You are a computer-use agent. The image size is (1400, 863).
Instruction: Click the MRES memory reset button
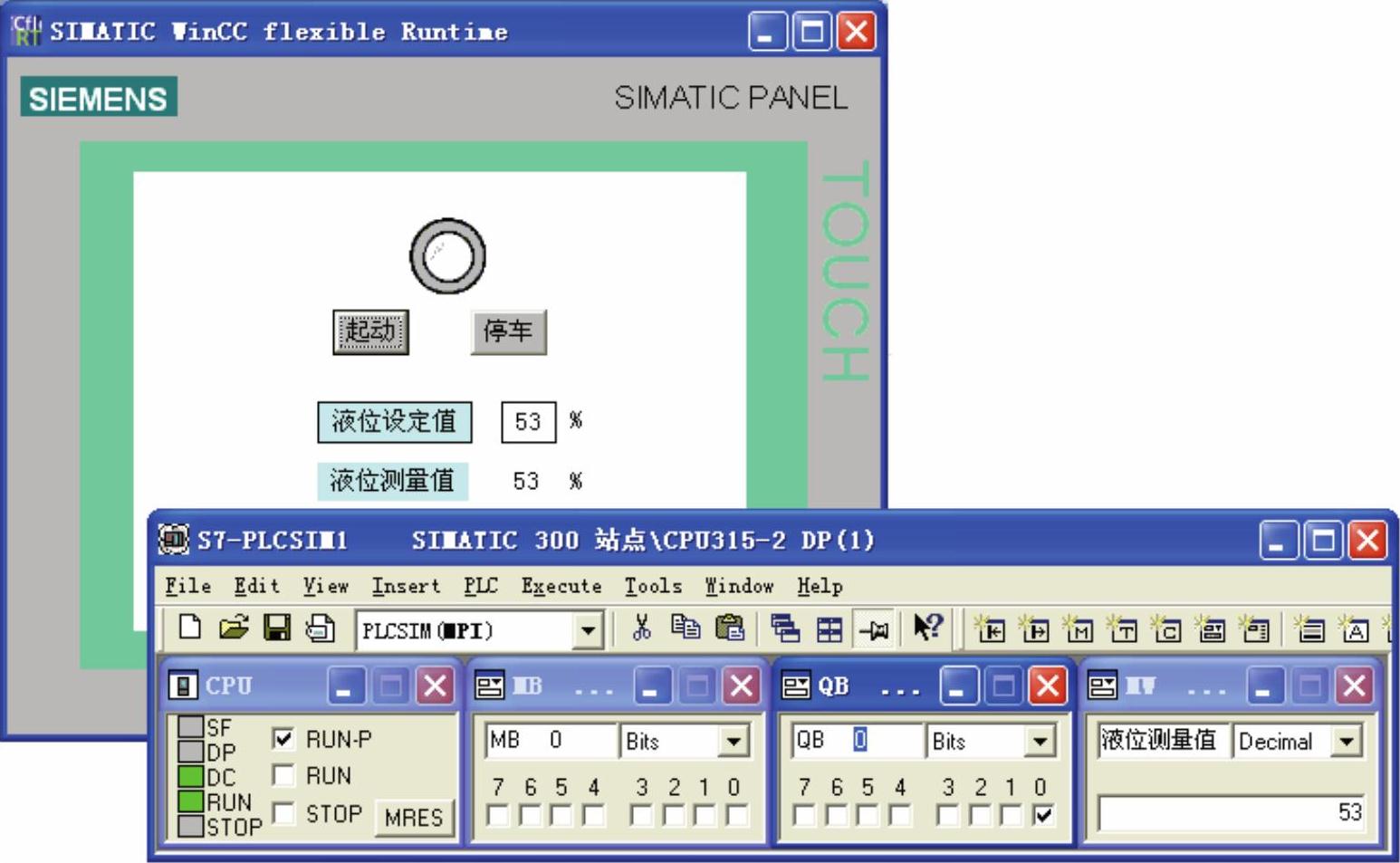coord(413,817)
